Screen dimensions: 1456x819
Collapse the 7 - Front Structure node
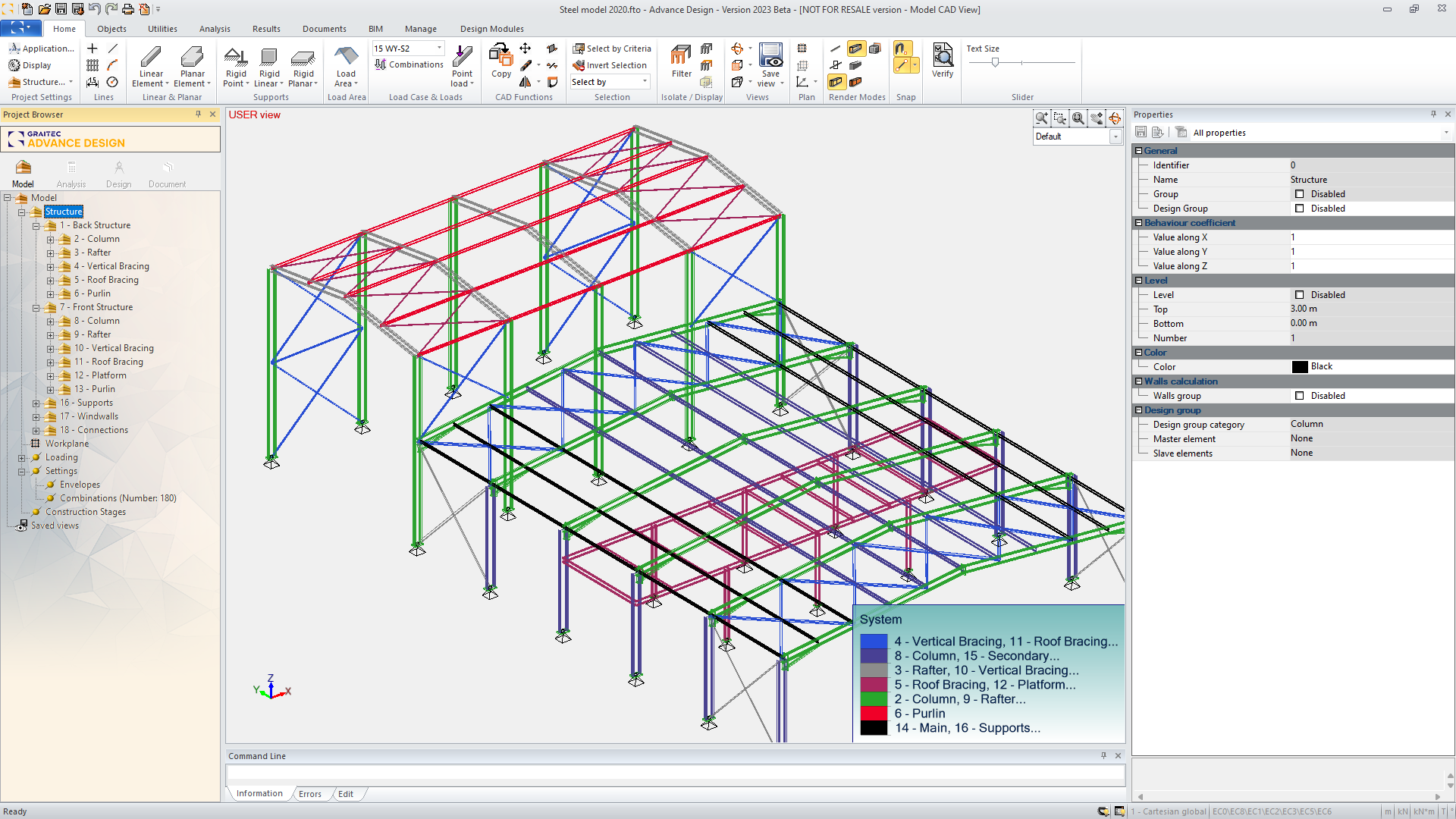(x=36, y=307)
